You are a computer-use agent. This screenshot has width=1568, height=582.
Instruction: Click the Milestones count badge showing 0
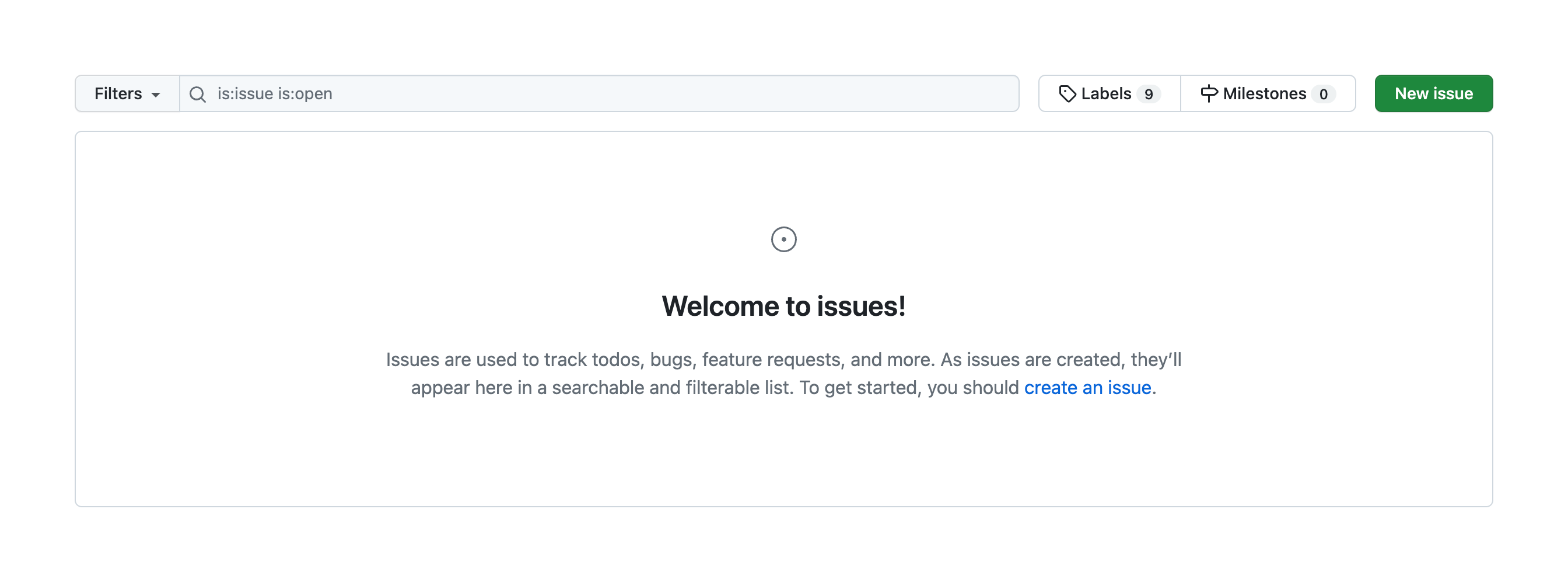[x=1322, y=94]
